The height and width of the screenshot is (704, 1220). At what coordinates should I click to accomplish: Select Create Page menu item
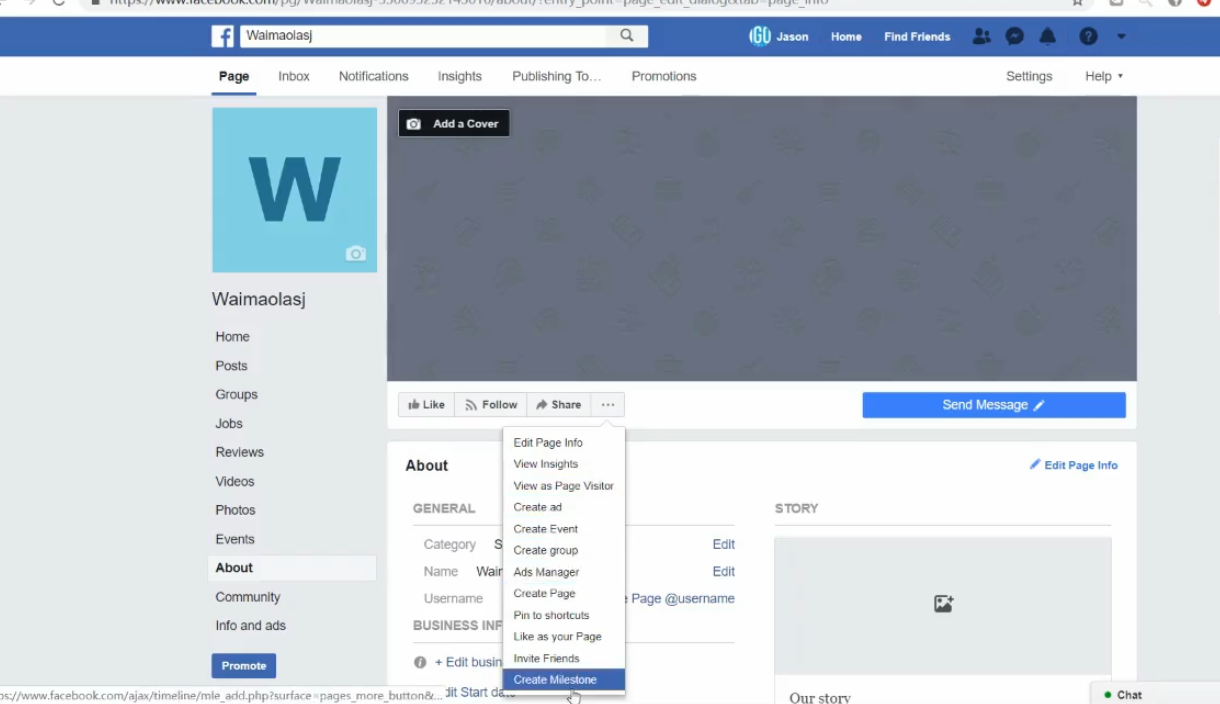tap(564, 593)
